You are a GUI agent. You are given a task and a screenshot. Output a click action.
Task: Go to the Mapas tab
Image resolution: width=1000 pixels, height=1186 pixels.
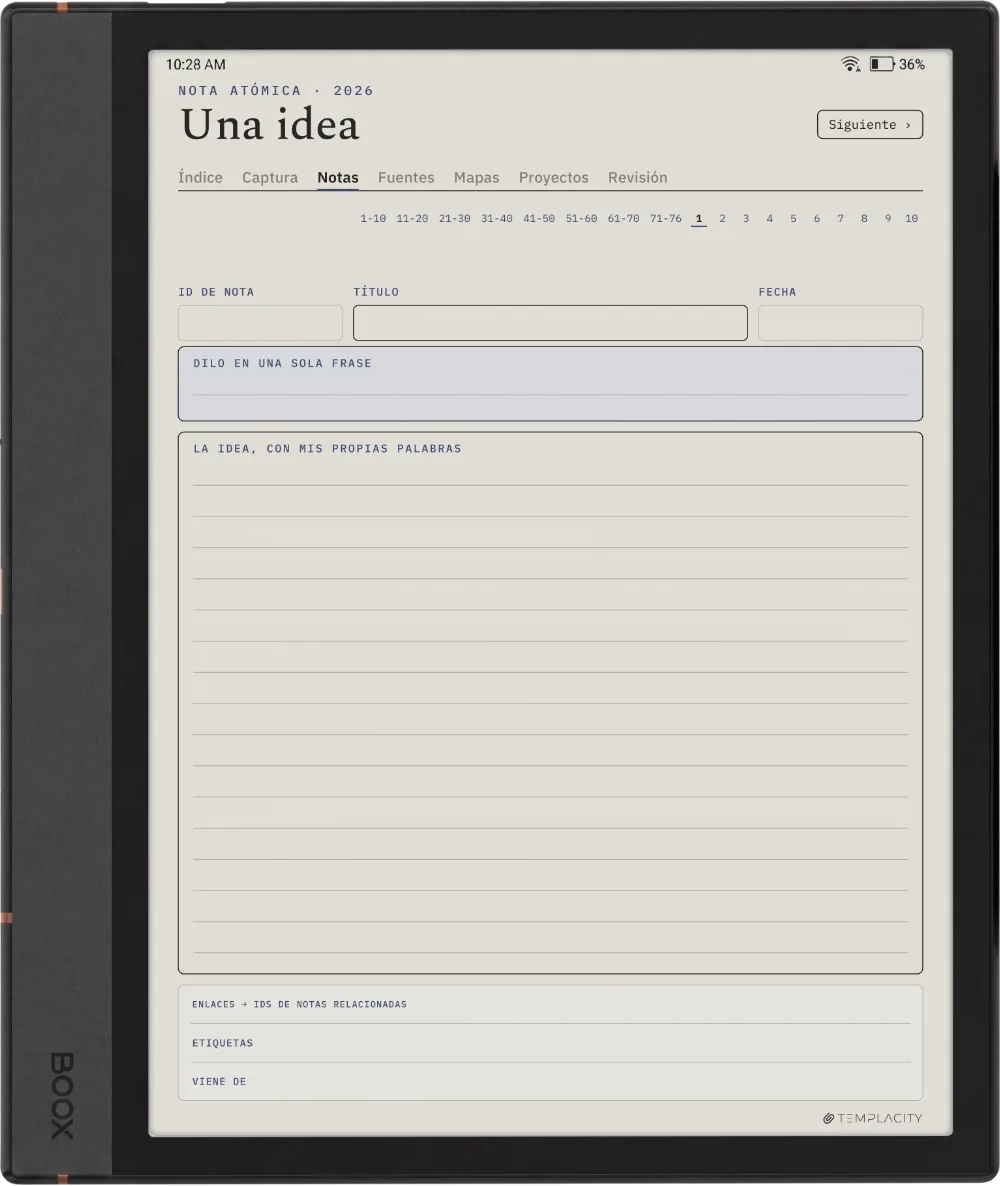coord(477,178)
